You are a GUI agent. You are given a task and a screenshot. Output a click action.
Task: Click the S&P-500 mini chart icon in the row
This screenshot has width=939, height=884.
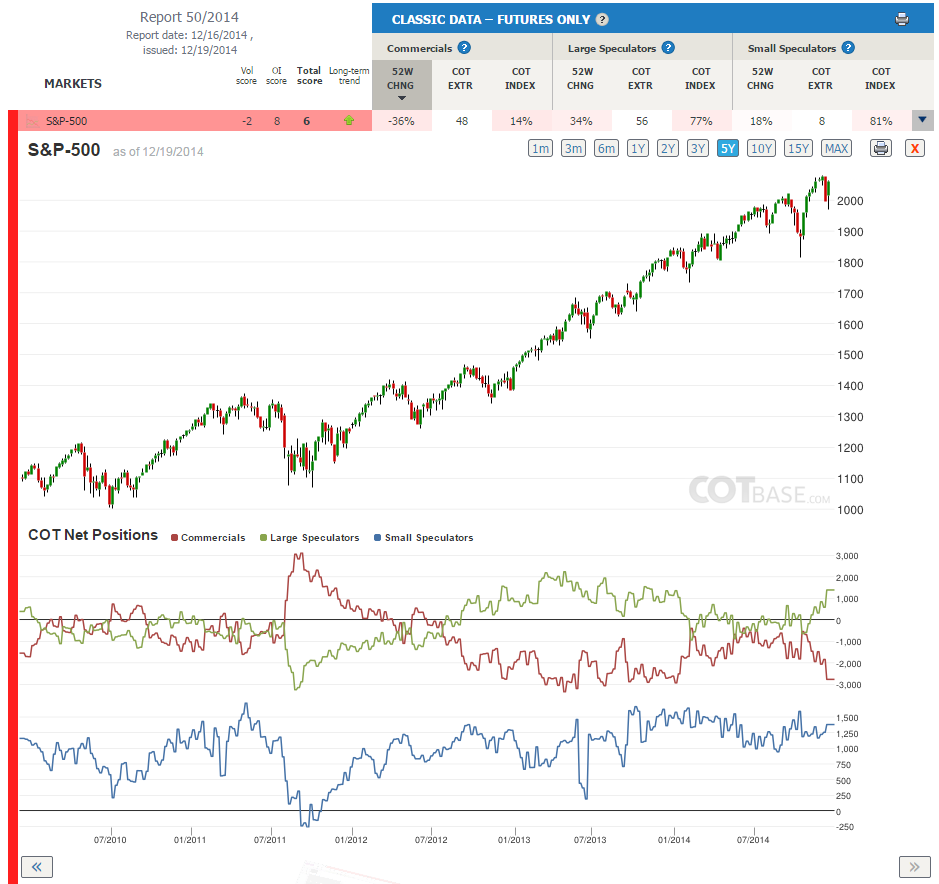tap(31, 122)
